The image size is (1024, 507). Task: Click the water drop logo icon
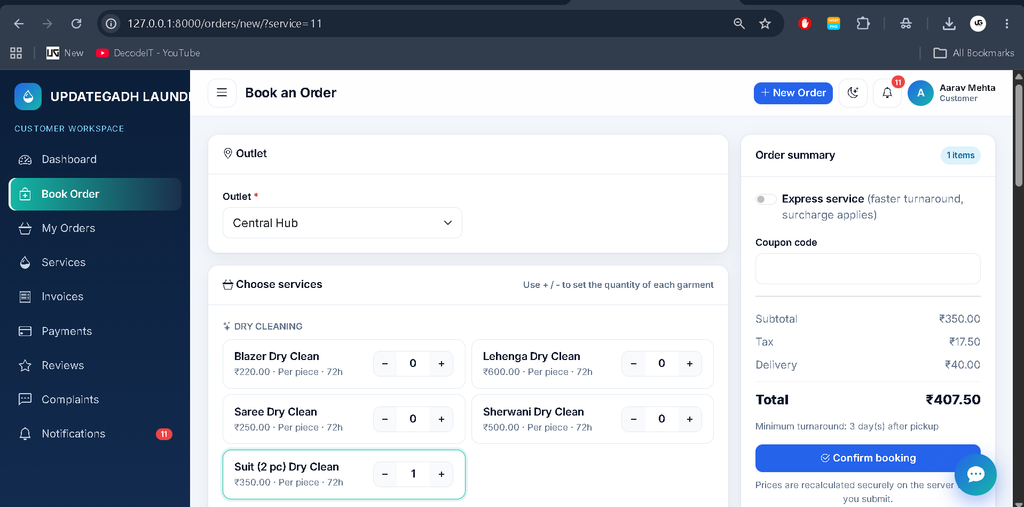27,97
